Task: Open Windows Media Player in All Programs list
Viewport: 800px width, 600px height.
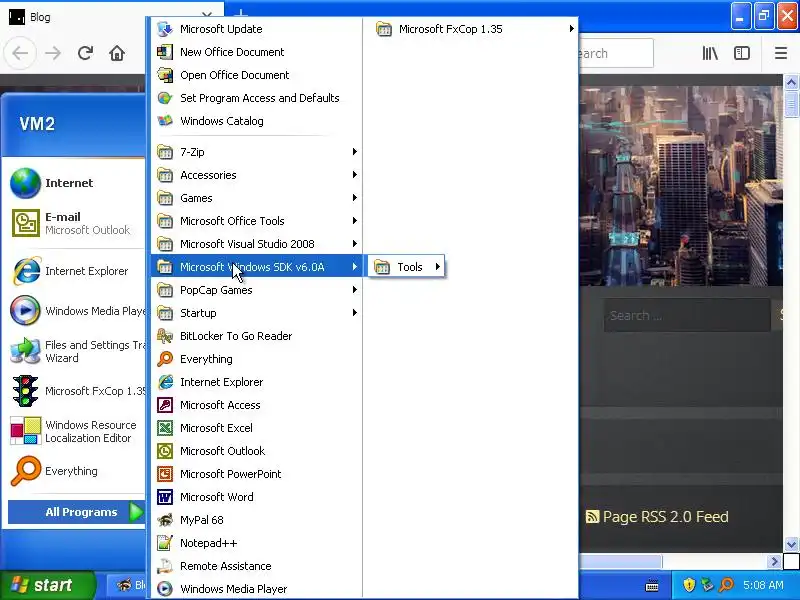Action: click(256, 589)
